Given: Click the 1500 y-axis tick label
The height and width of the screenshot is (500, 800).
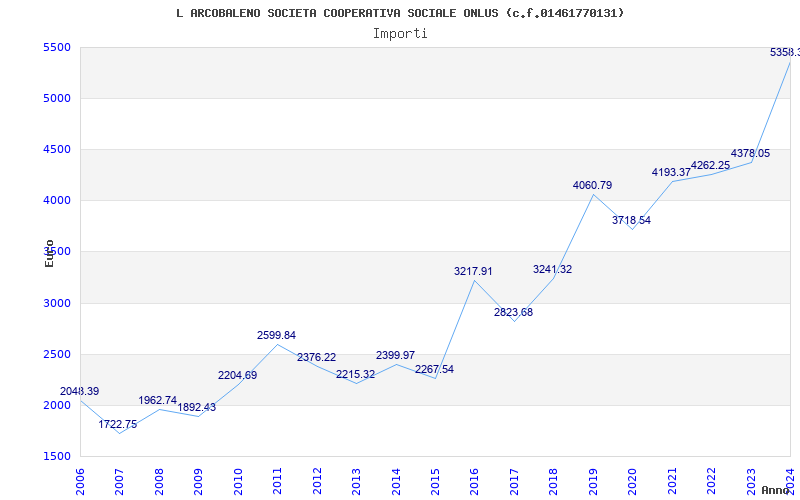Looking at the screenshot, I should [57, 457].
